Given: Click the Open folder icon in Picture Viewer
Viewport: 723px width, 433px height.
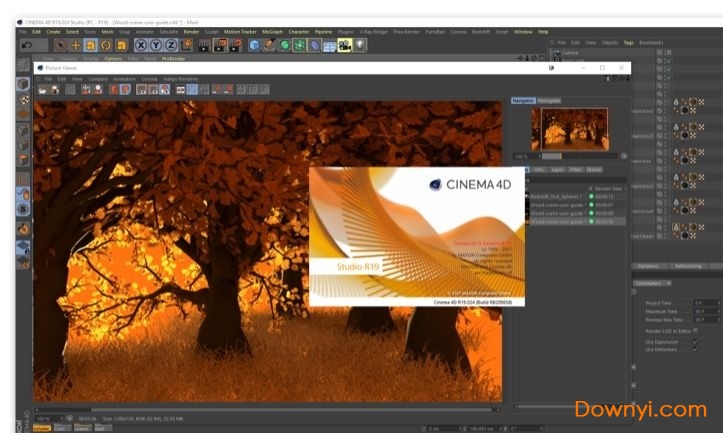Looking at the screenshot, I should pos(43,89).
